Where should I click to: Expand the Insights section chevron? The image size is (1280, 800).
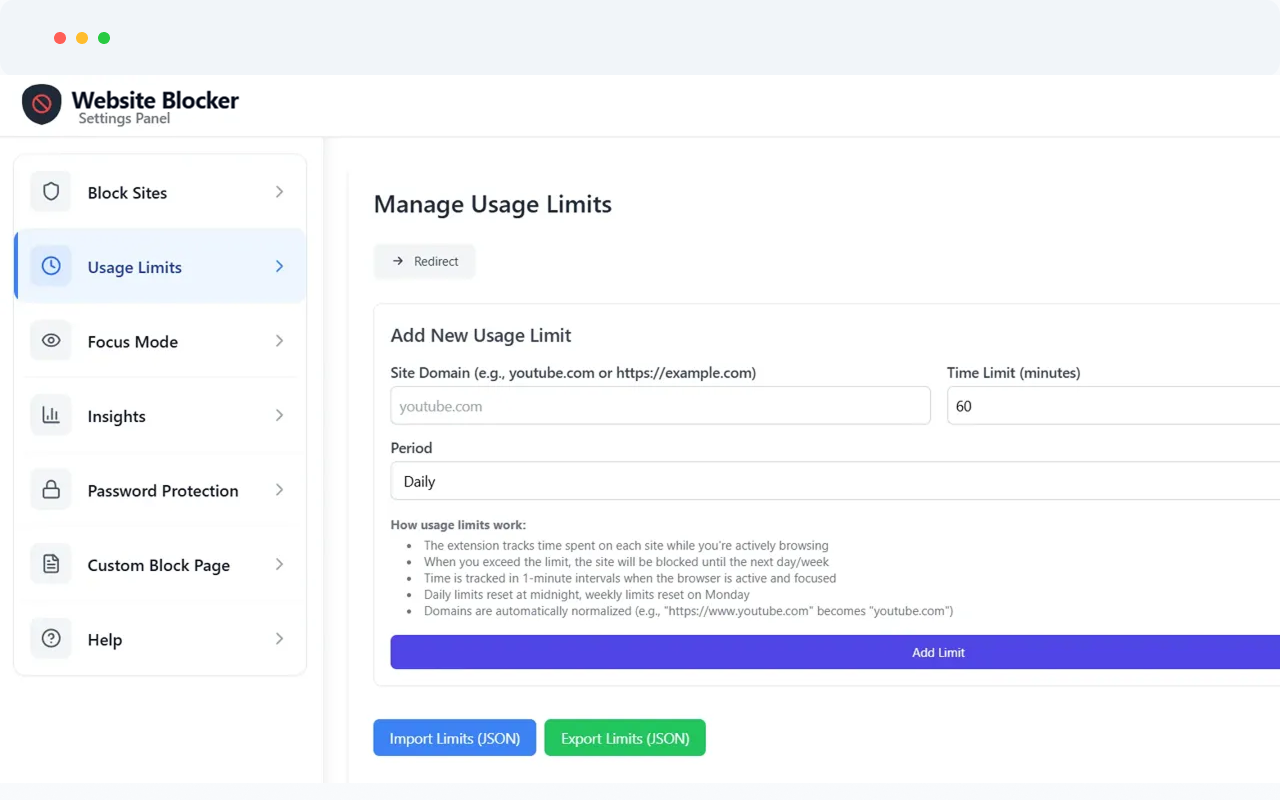tap(279, 416)
